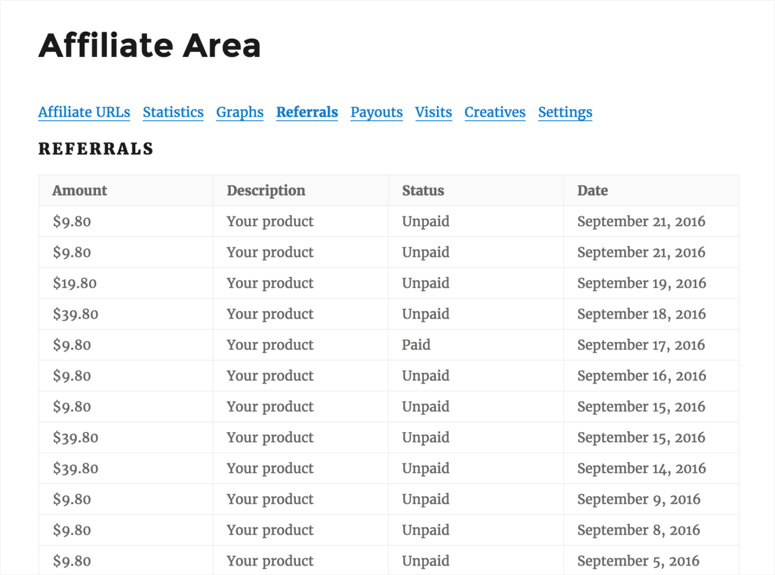Select the Referrals tab
Viewport: 775px width, 575px height.
click(x=307, y=112)
